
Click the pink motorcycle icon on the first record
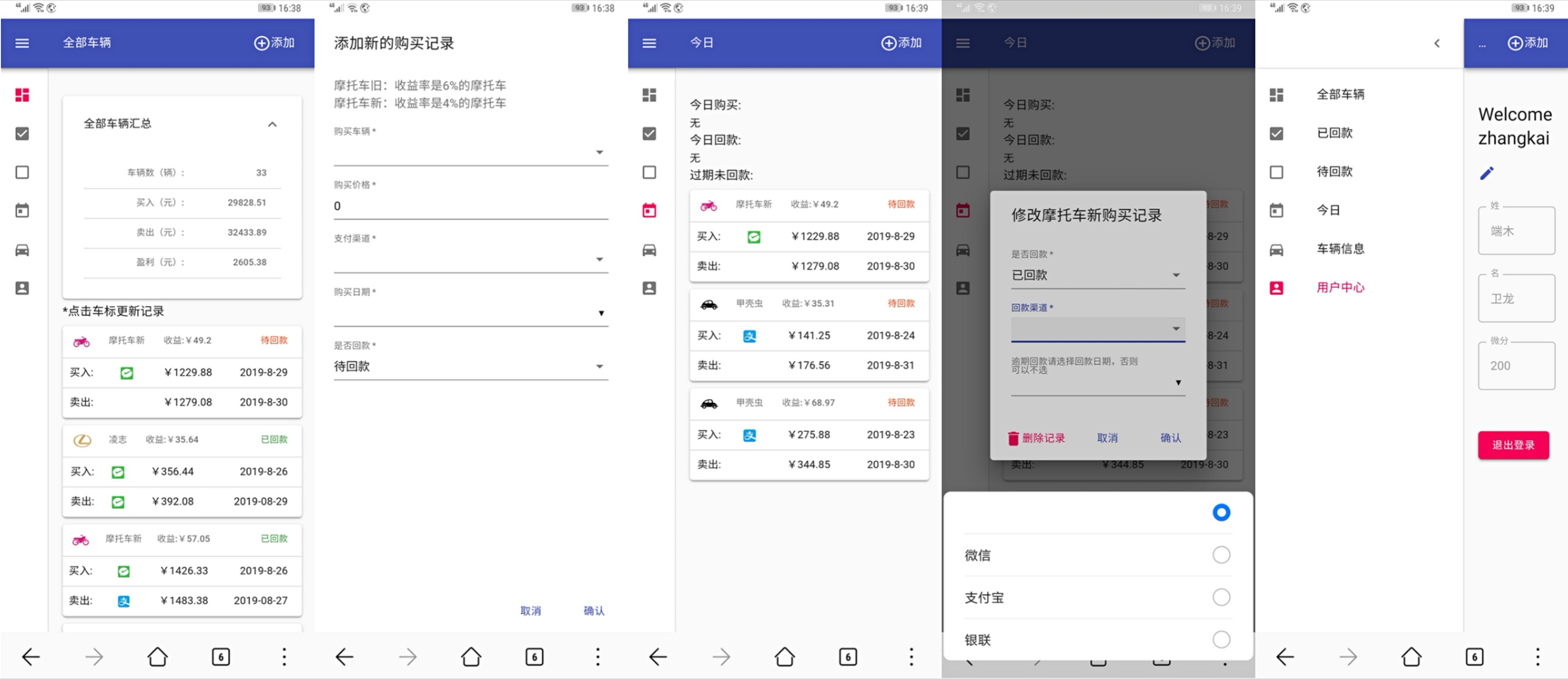point(81,342)
